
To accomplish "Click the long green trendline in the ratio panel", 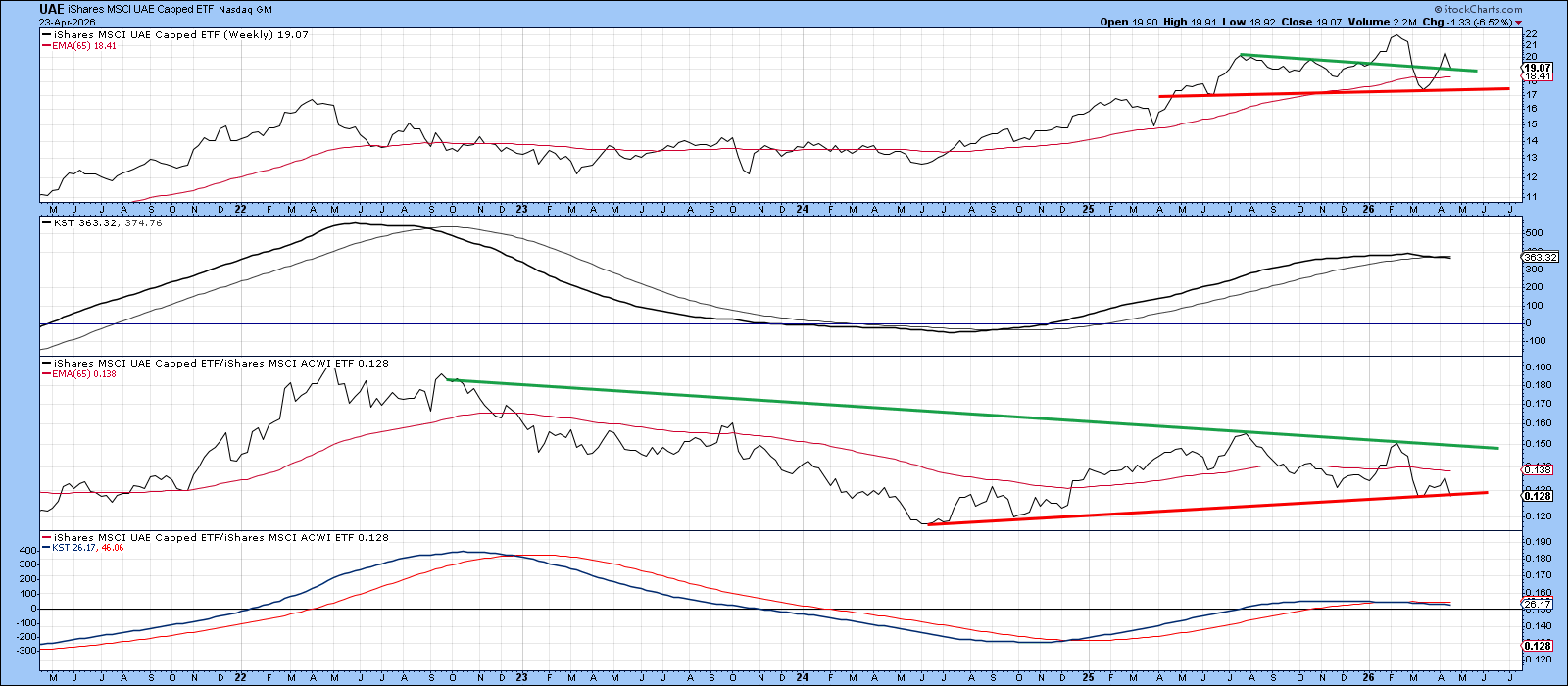I will click(x=972, y=414).
